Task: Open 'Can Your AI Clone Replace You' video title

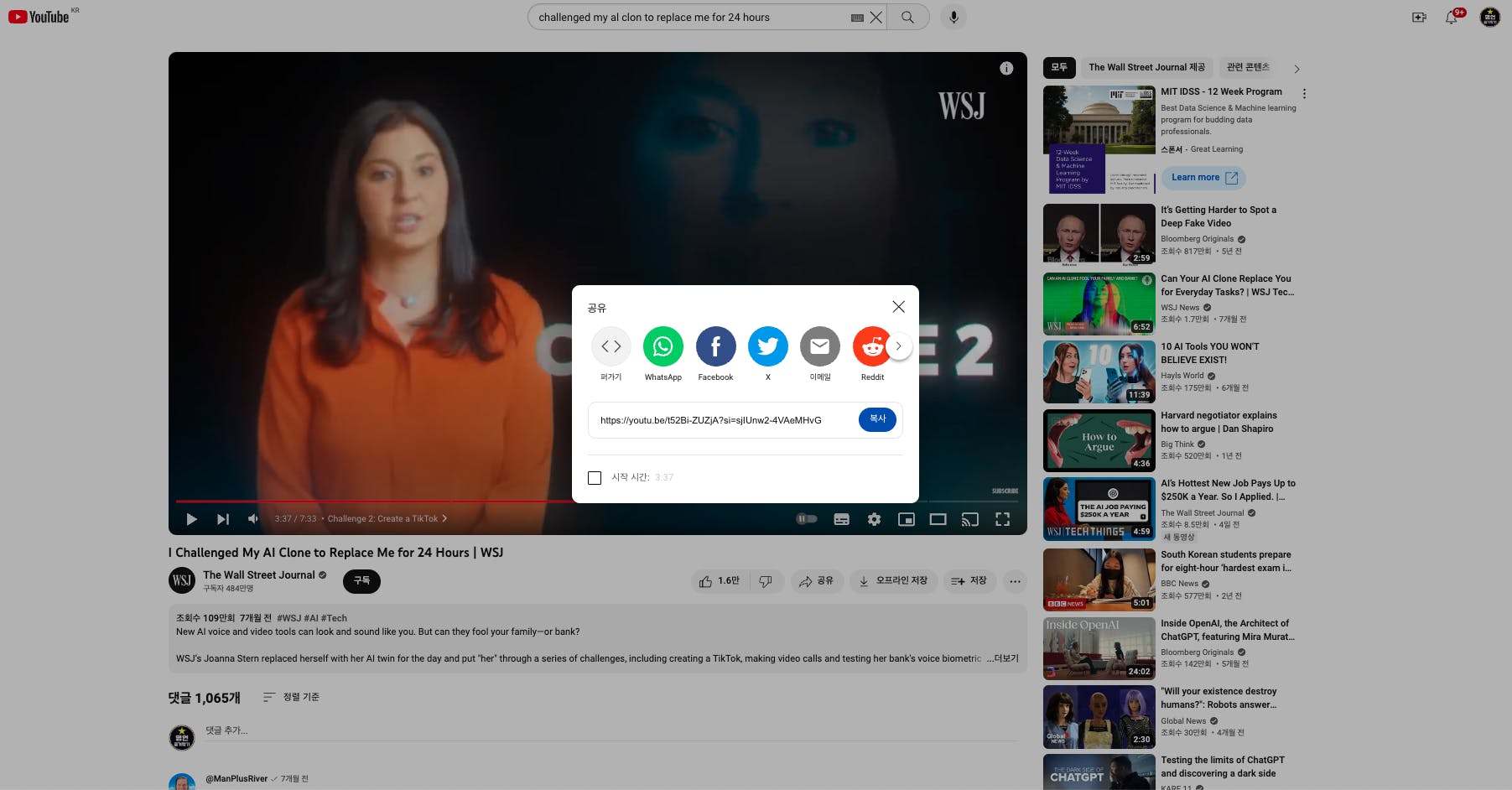Action: tap(1228, 285)
